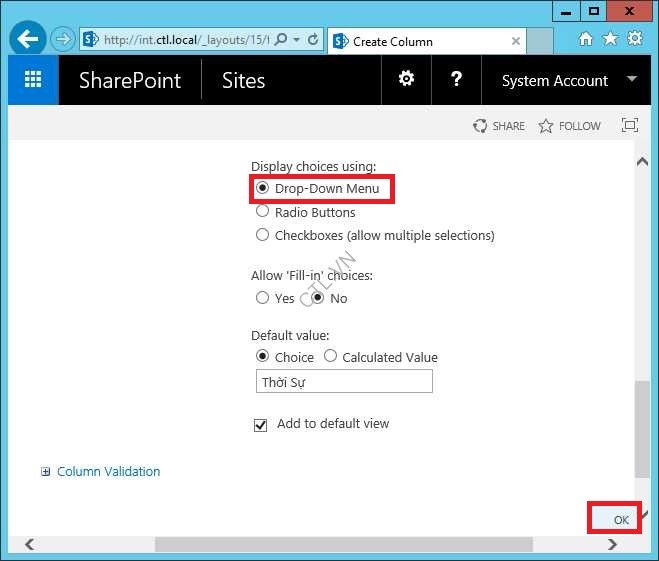Open the SharePoint app launcher grid
Viewport: 659px width, 561px height.
point(33,81)
